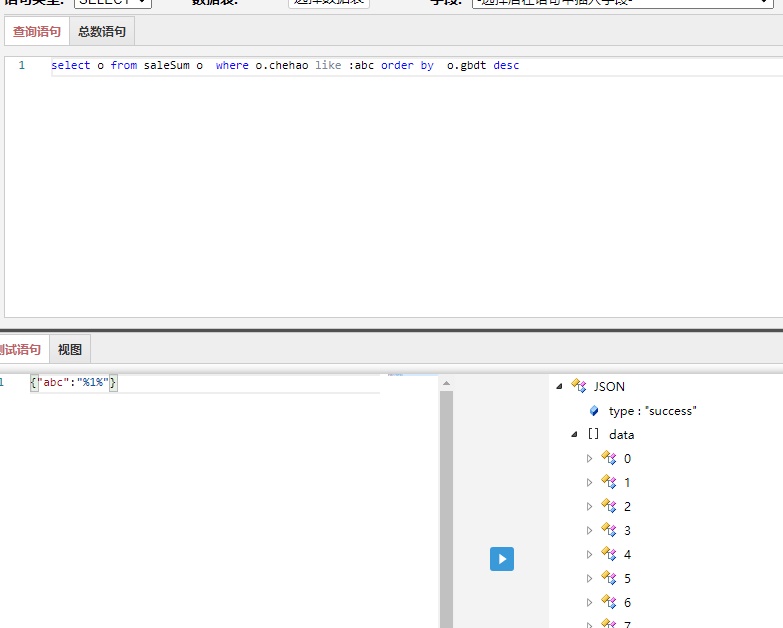Switch to the 查询语句 tab

pos(36,32)
